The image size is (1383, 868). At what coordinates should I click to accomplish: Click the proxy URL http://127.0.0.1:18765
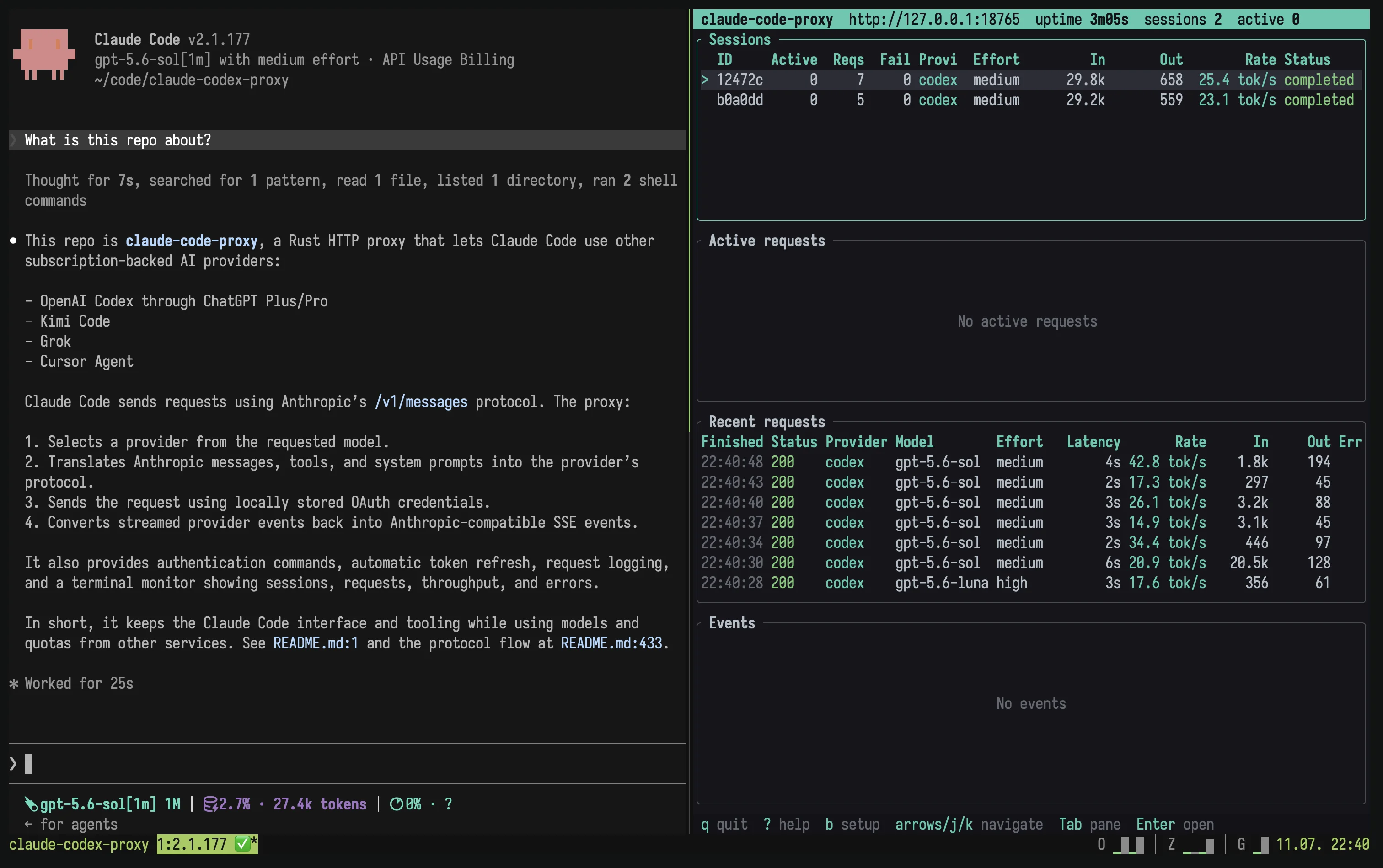coord(934,20)
